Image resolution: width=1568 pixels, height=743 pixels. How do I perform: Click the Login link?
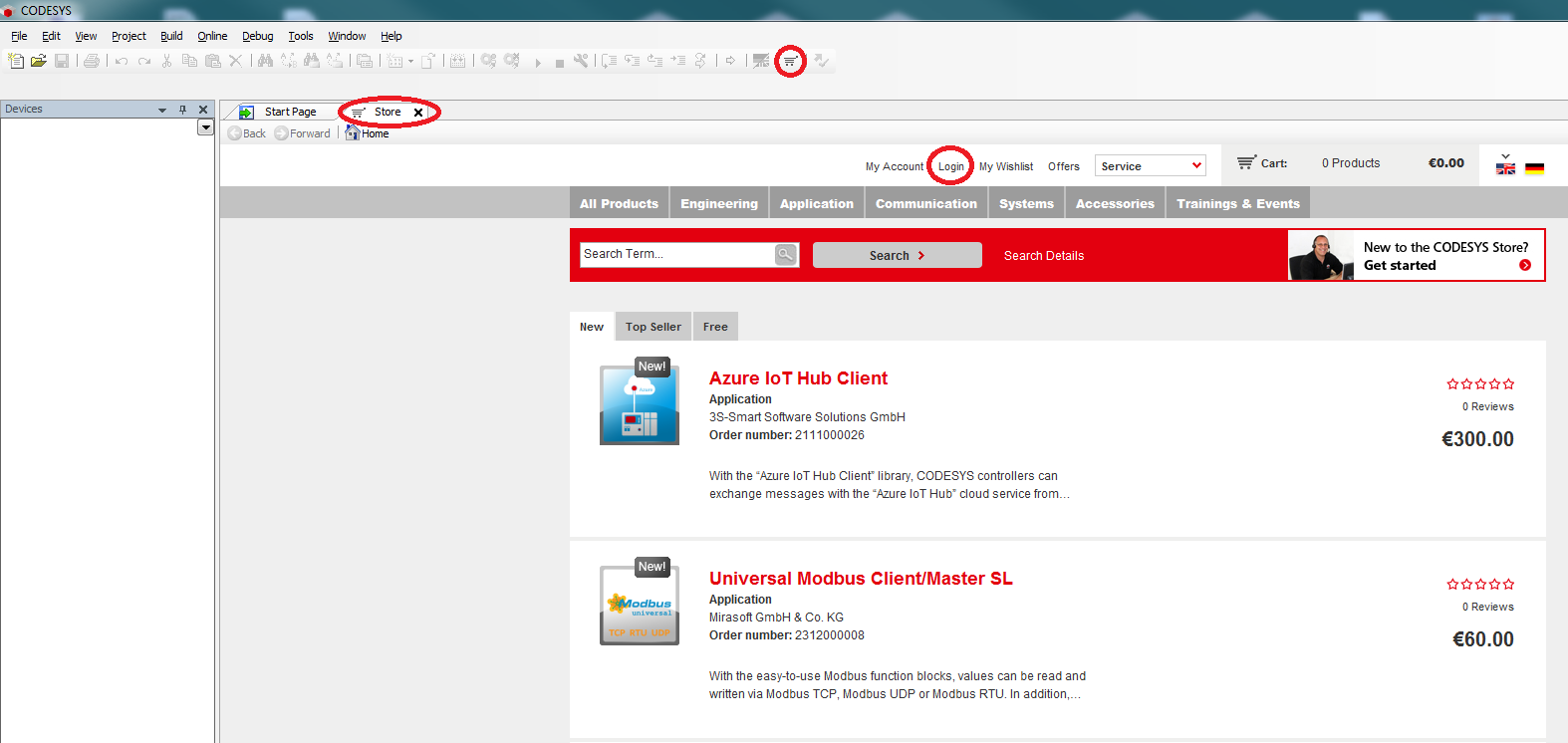point(950,166)
